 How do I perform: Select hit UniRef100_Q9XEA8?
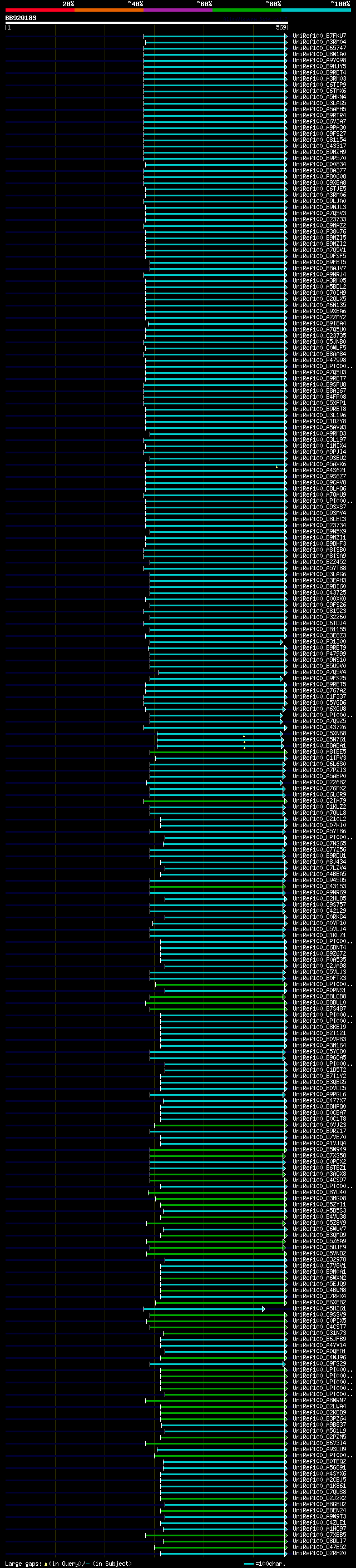pos(319,182)
